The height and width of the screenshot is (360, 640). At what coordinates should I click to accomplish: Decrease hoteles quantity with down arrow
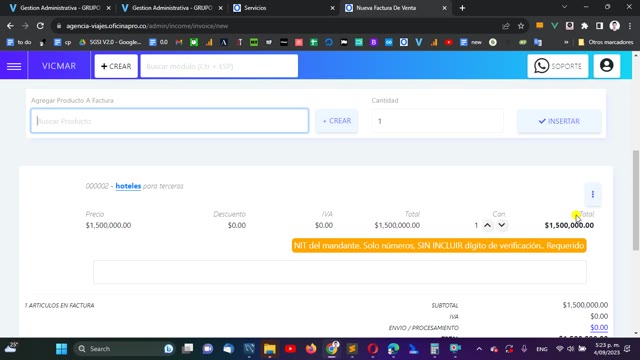[x=502, y=225]
